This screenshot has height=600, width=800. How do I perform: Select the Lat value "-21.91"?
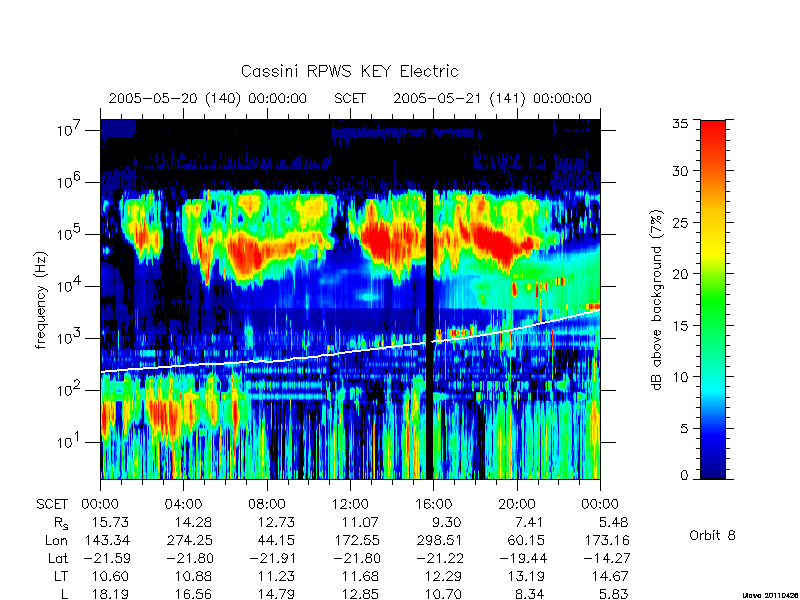tap(273, 558)
